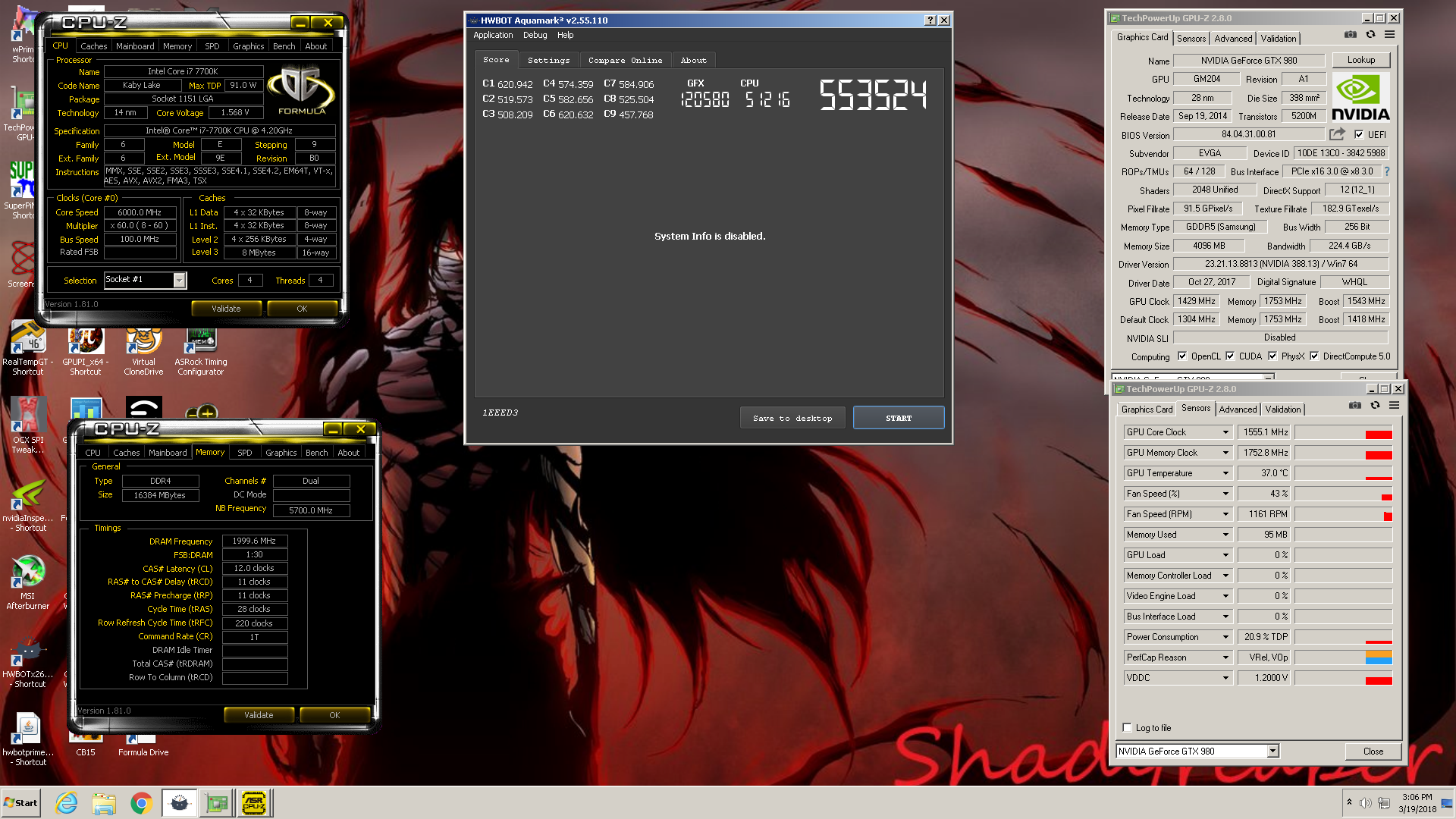Click refresh icon in GPU-Z Sensors window
Viewport: 1456px width, 819px height.
1375,406
